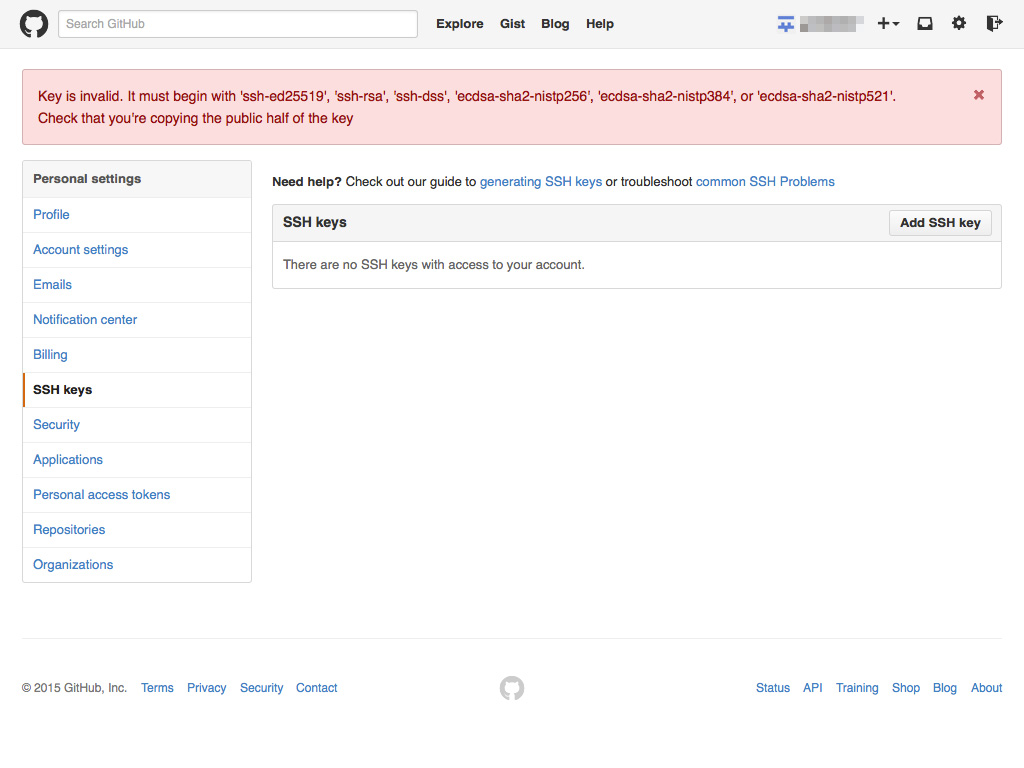The height and width of the screenshot is (768, 1024).
Task: Select Profile in Personal settings sidebar
Action: tap(51, 215)
